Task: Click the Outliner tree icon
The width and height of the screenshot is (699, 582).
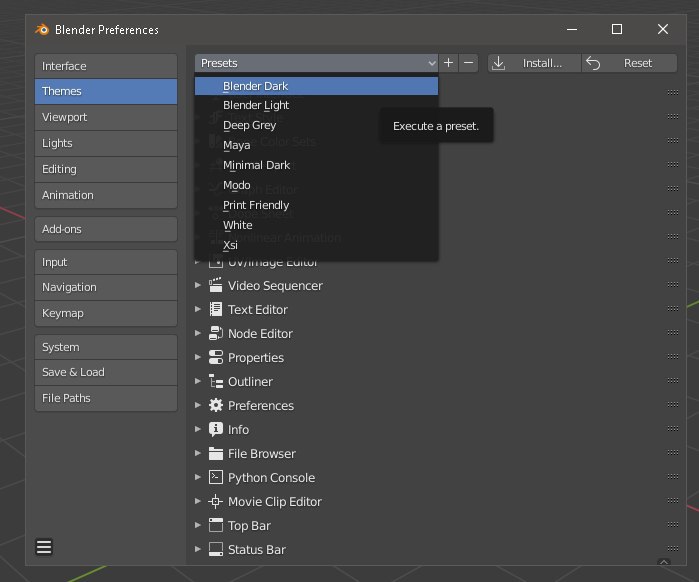Action: pyautogui.click(x=216, y=381)
